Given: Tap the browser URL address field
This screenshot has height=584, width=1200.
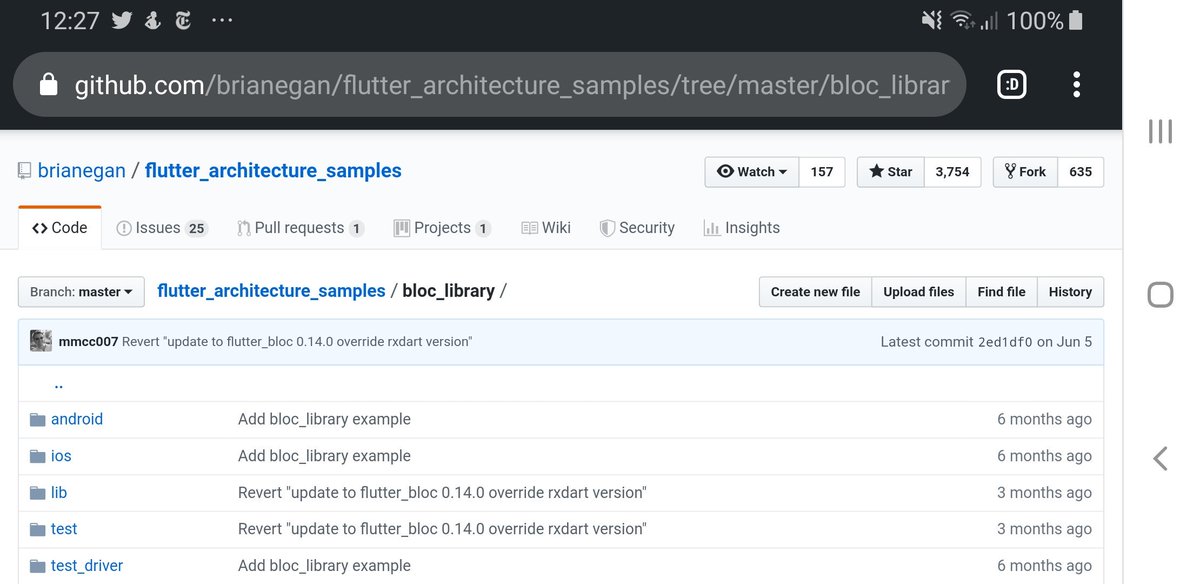Looking at the screenshot, I should point(490,85).
